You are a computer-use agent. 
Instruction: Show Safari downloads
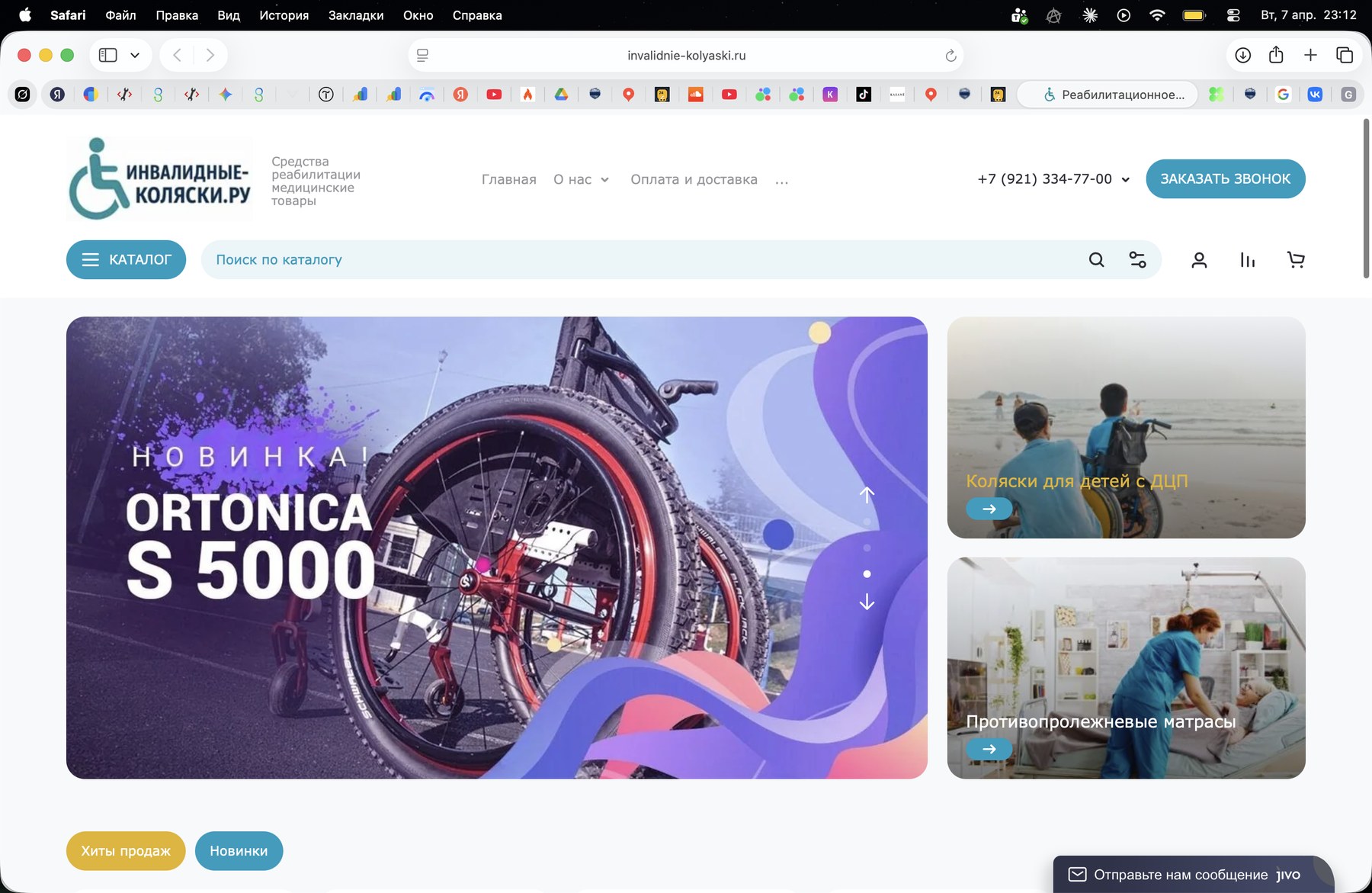coord(1243,55)
